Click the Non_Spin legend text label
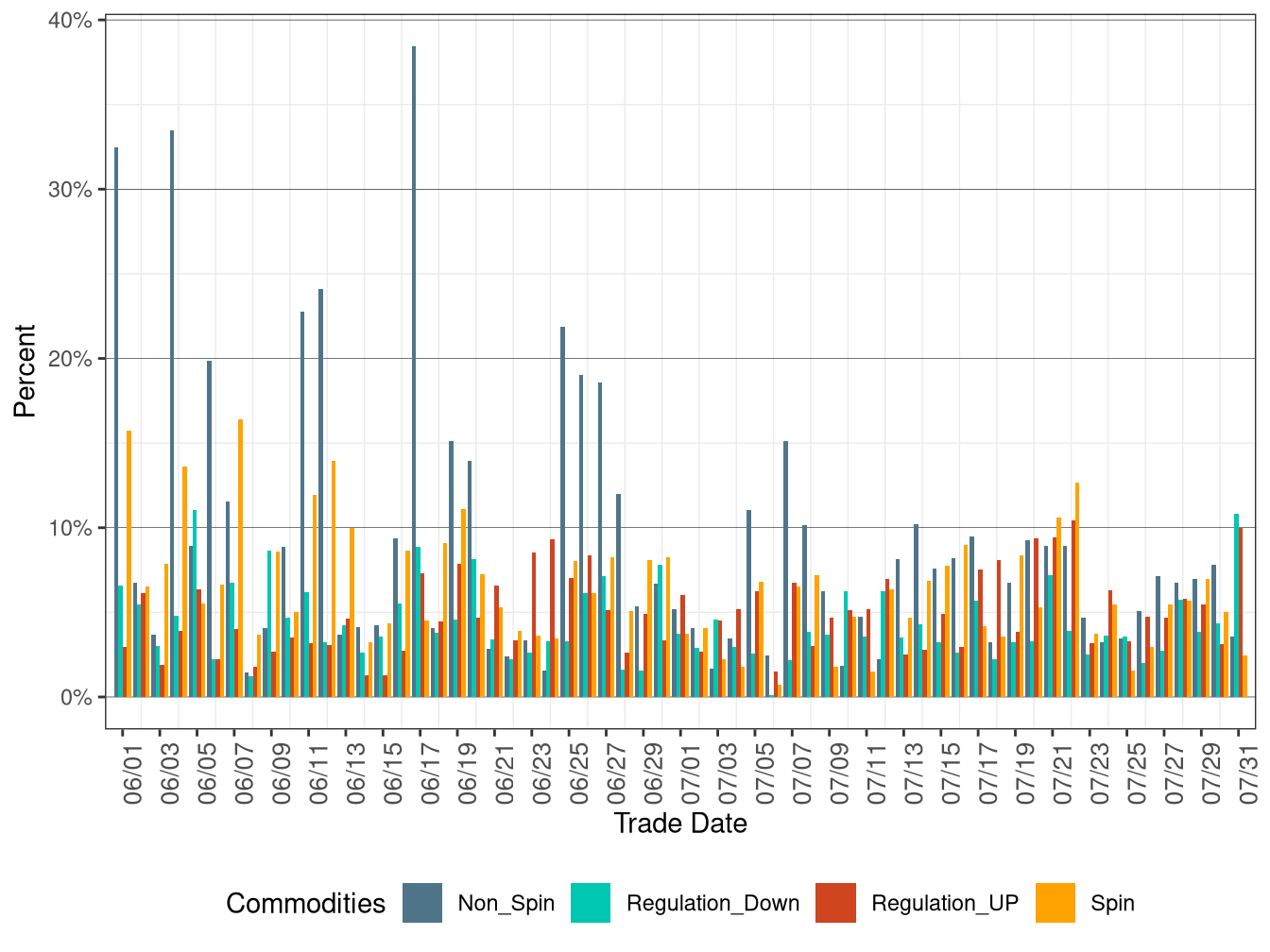 (x=506, y=903)
